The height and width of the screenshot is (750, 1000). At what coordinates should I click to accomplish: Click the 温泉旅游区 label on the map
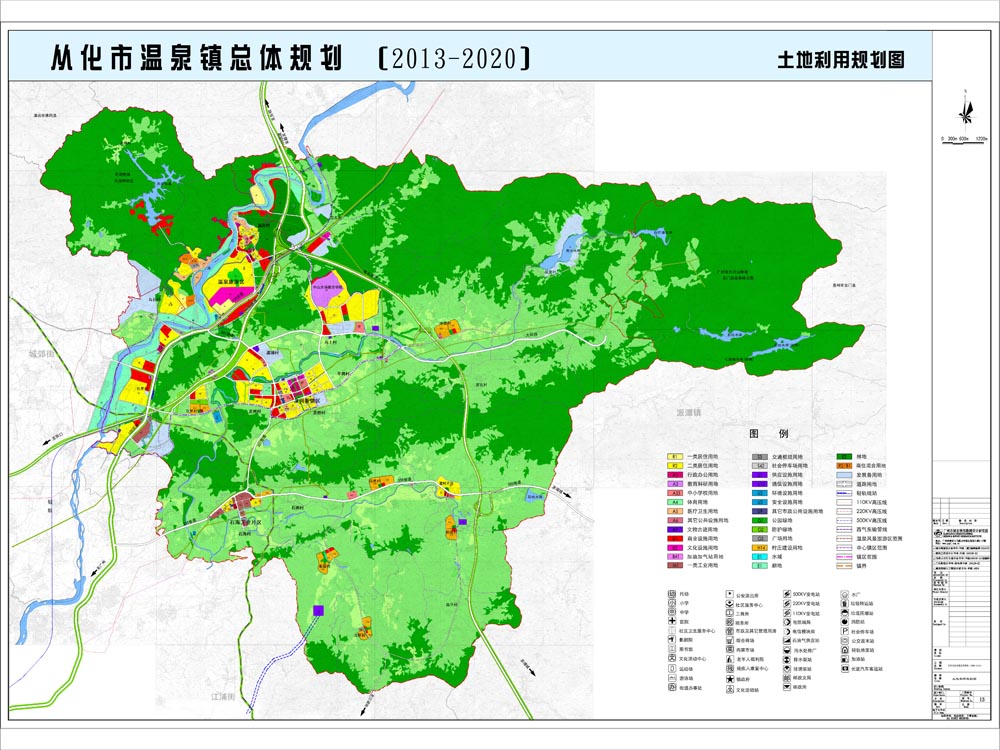pos(232,281)
